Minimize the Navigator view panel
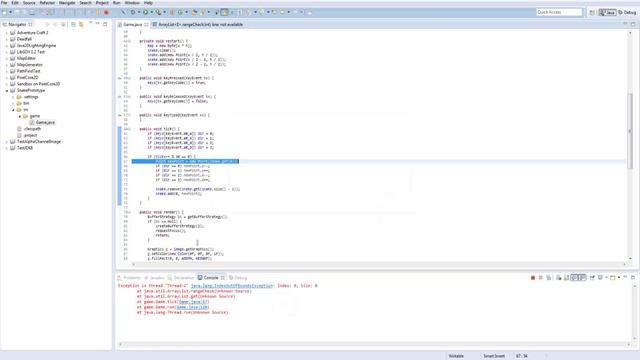This screenshot has height=360, width=640. [x=97, y=24]
